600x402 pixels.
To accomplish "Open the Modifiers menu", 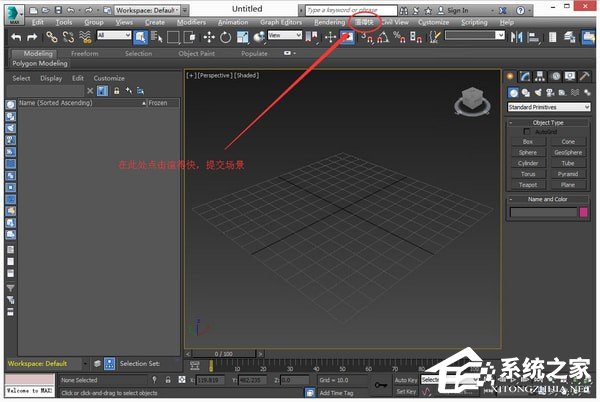I will pos(191,21).
